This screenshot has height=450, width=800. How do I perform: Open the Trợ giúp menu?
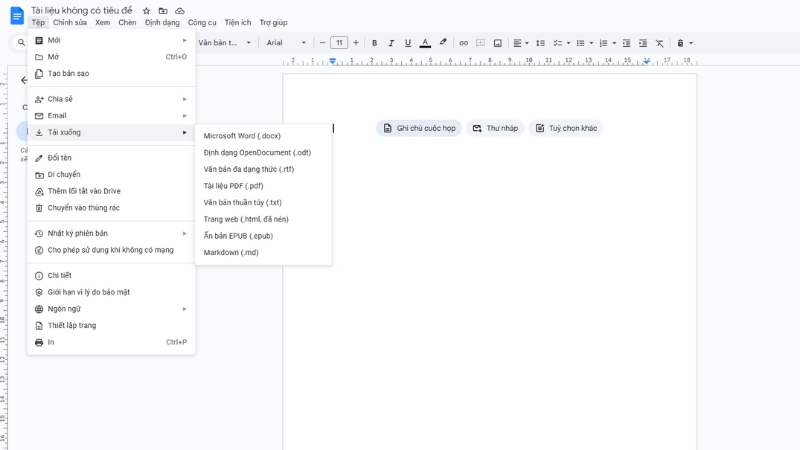[273, 22]
